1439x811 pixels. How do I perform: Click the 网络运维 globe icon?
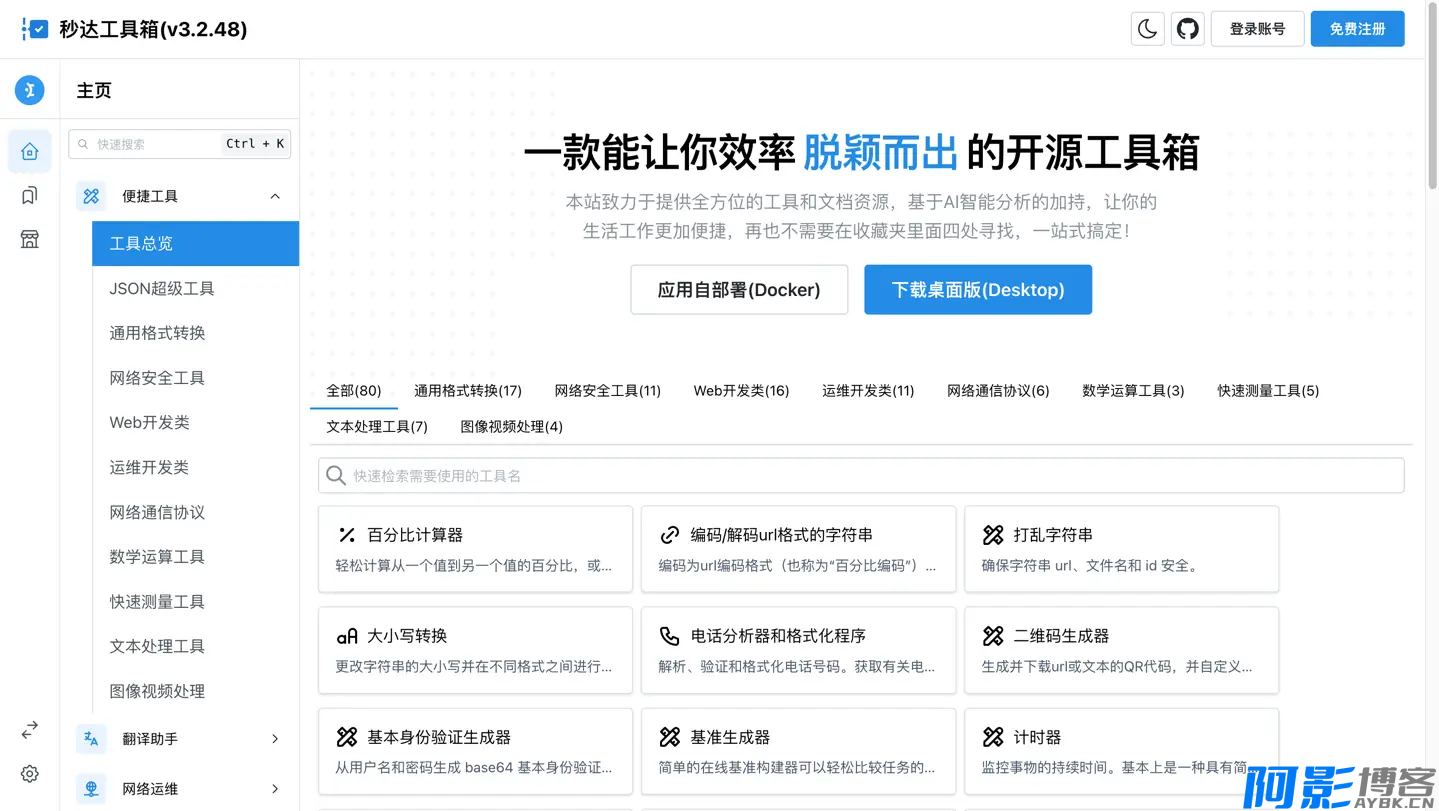click(91, 789)
